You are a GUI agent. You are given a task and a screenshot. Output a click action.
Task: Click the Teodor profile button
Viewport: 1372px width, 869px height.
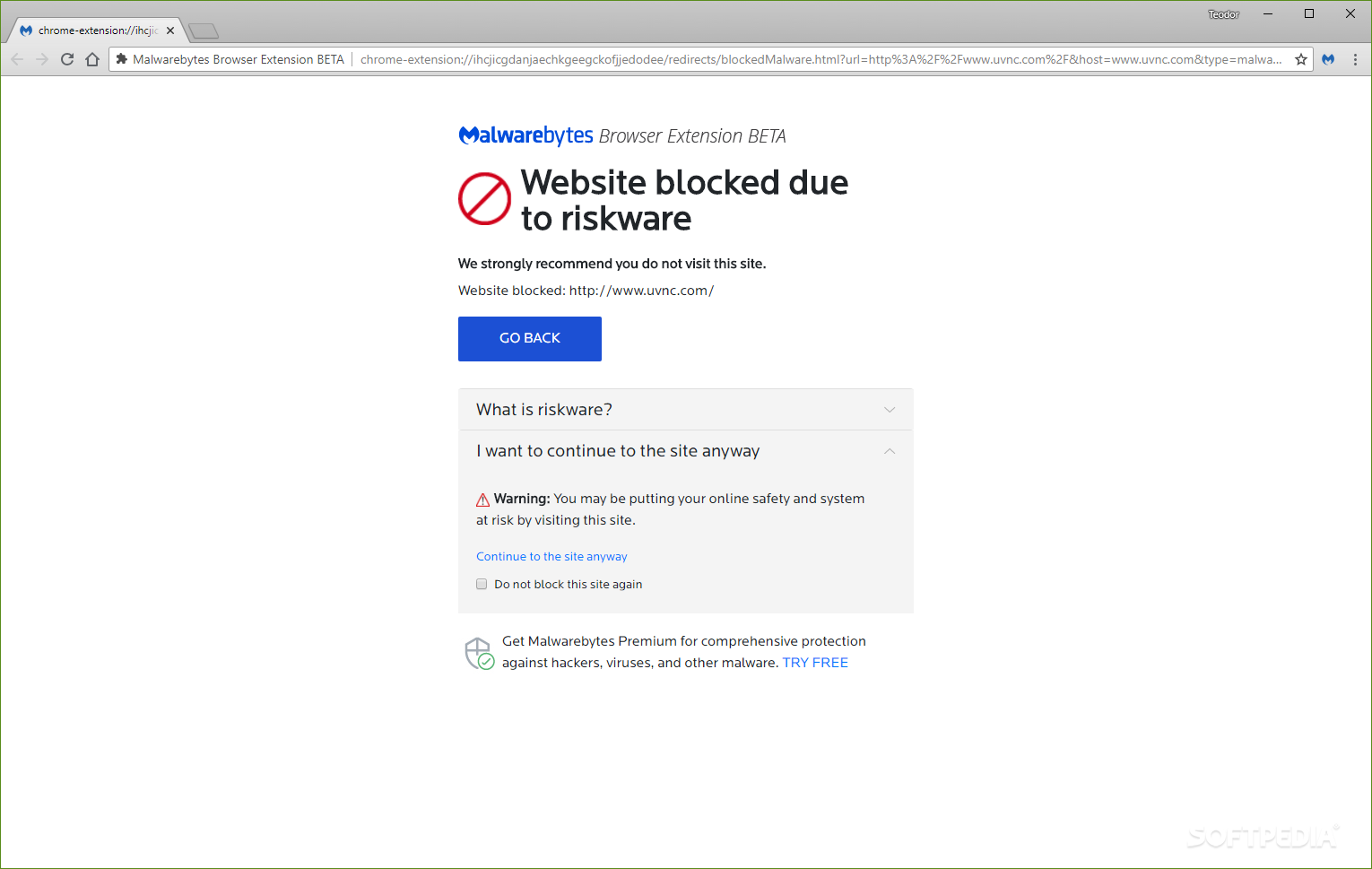pyautogui.click(x=1223, y=14)
